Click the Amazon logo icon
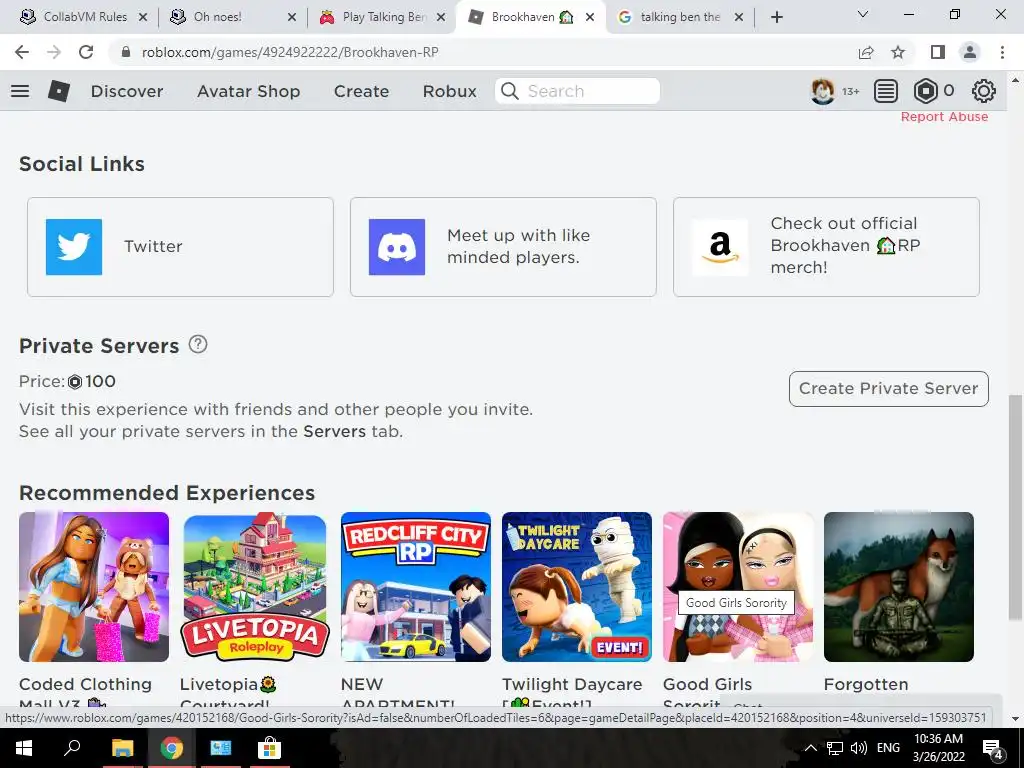This screenshot has width=1024, height=768. (720, 247)
